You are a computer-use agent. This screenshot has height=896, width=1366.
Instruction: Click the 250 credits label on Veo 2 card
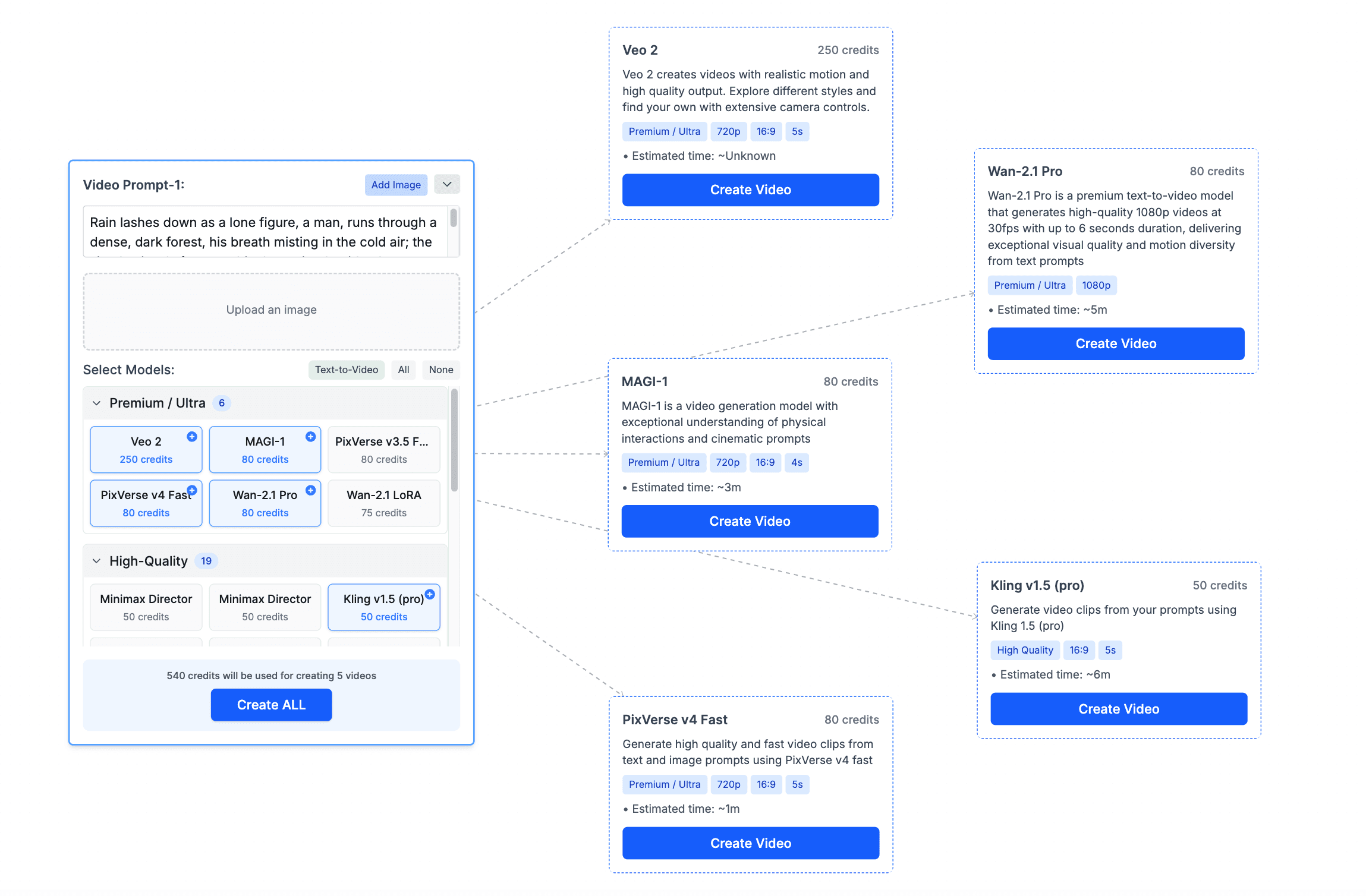click(848, 50)
